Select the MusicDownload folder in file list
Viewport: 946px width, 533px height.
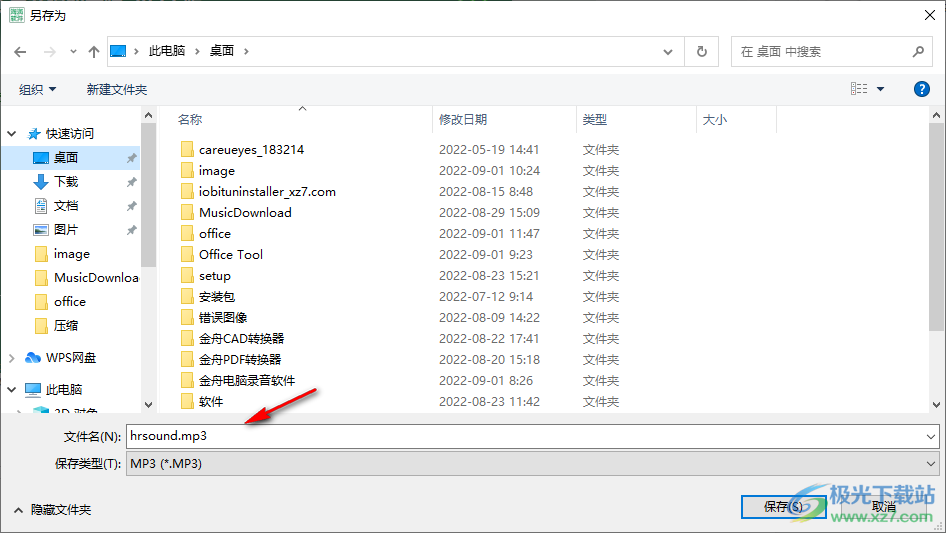(x=245, y=213)
